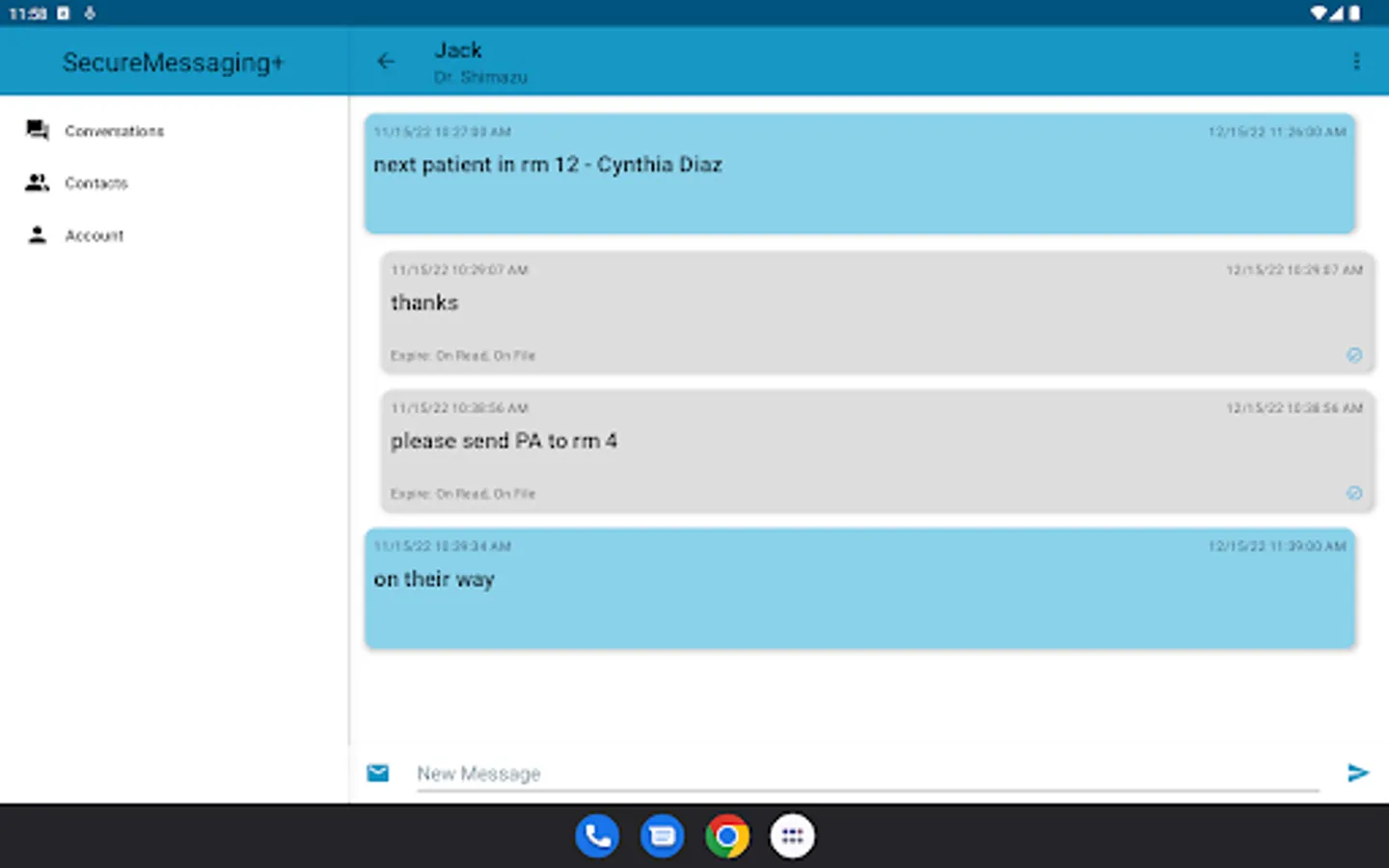Tap the envelope icon beside New Message
1389x868 pixels.
(378, 773)
